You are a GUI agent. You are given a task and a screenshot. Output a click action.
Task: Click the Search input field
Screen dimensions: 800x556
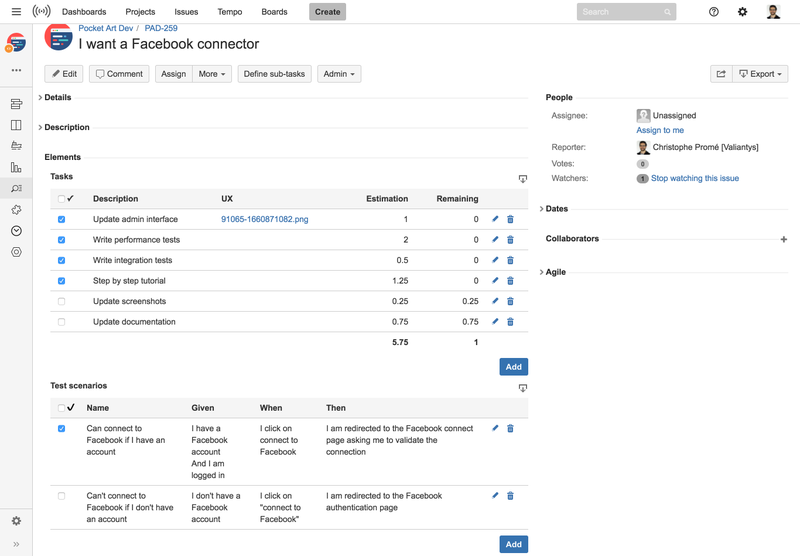pyautogui.click(x=620, y=12)
